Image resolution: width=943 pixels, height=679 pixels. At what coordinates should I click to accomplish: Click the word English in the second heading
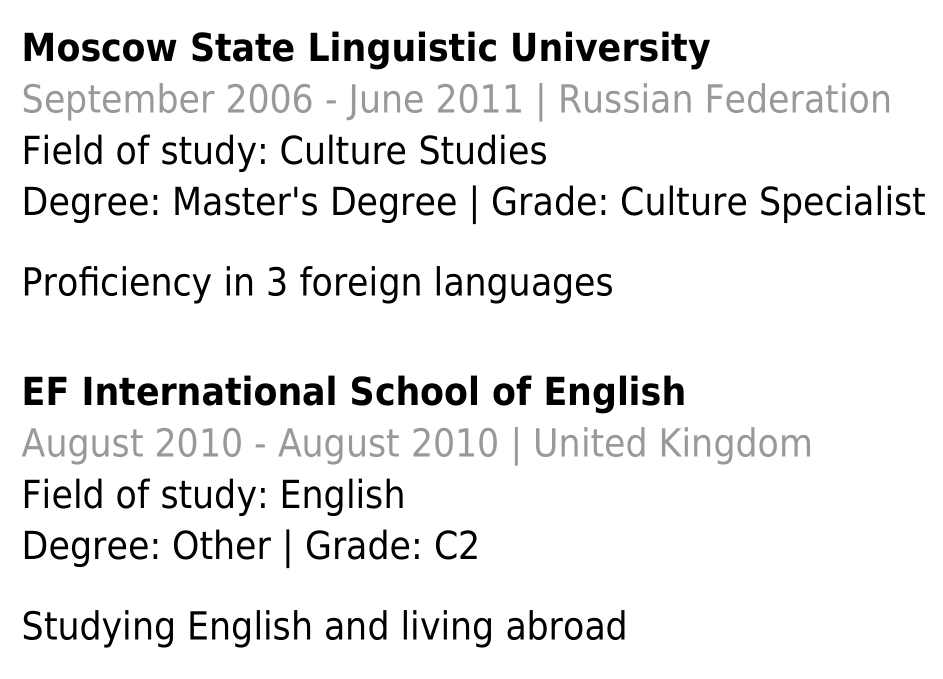615,392
